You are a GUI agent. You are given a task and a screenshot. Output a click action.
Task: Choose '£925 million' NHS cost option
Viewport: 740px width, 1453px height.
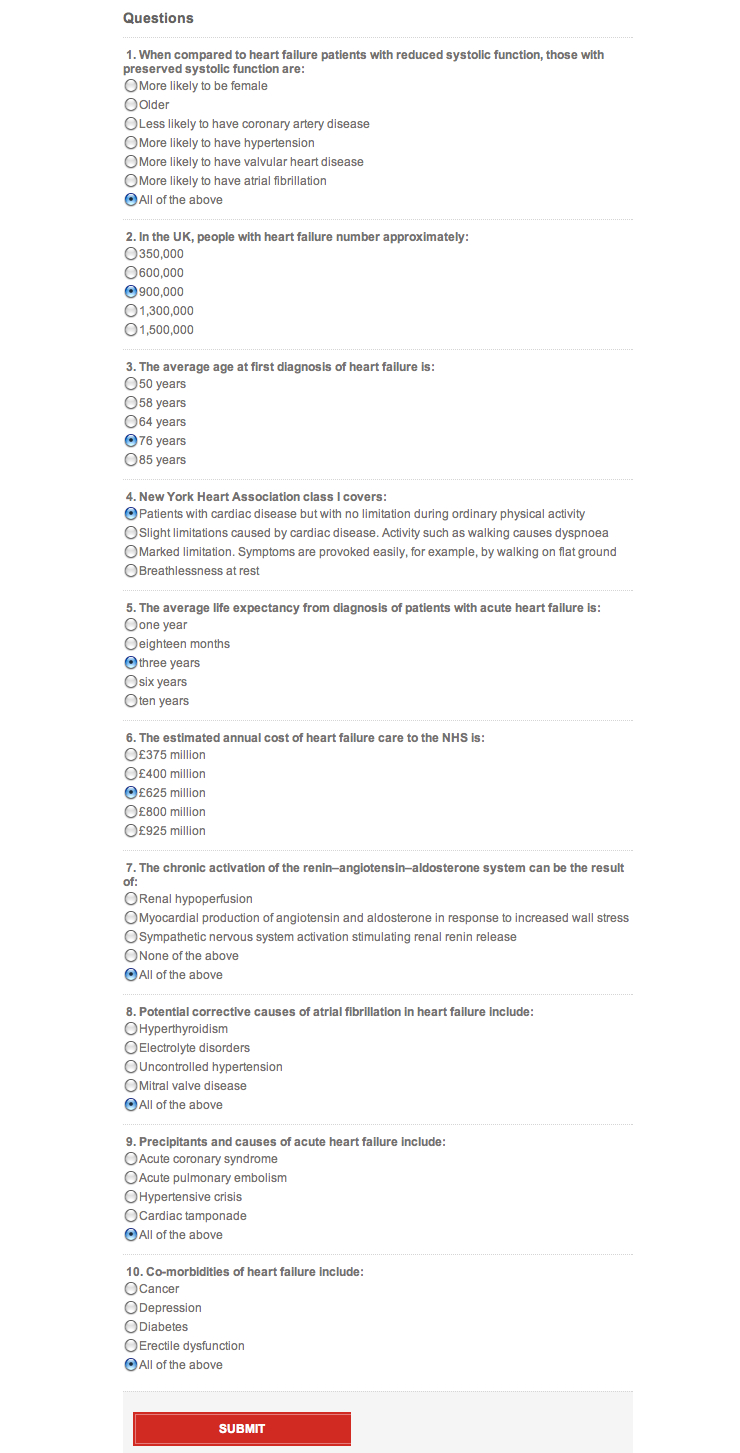click(131, 831)
